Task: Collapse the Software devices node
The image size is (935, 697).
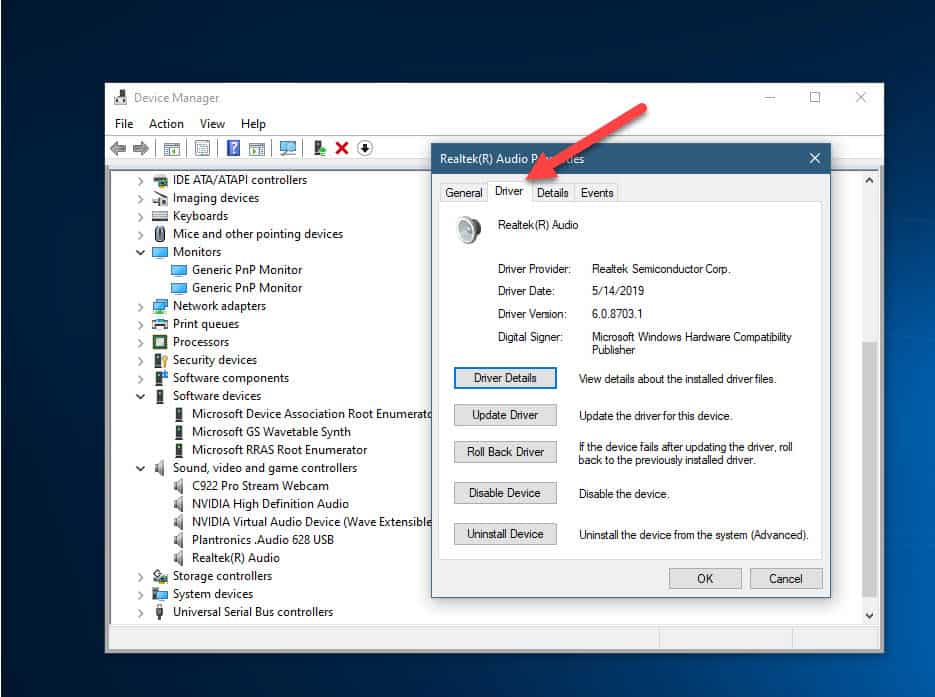Action: [140, 396]
